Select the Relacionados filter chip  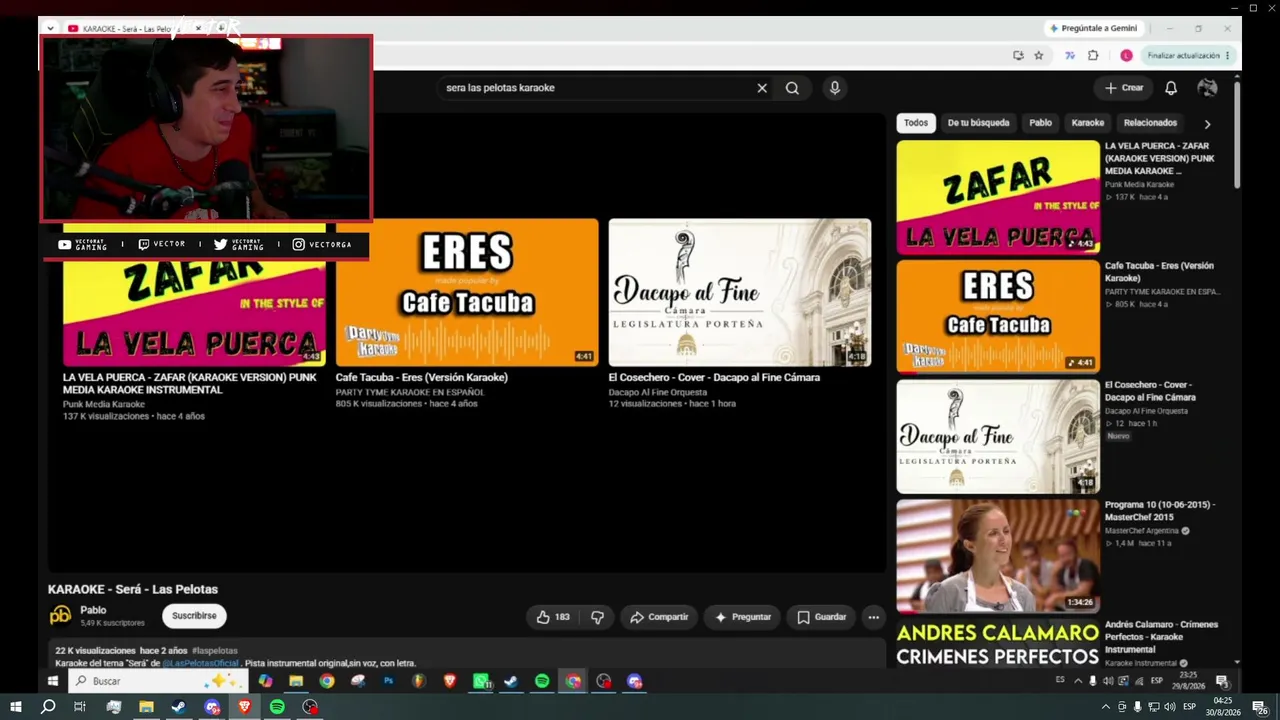point(1150,123)
